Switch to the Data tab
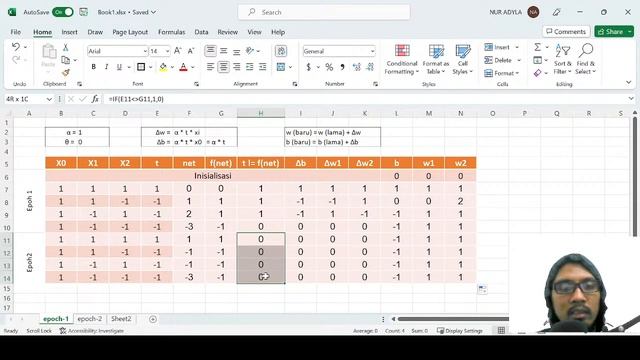Viewport: 640px width, 360px height. 201,32
